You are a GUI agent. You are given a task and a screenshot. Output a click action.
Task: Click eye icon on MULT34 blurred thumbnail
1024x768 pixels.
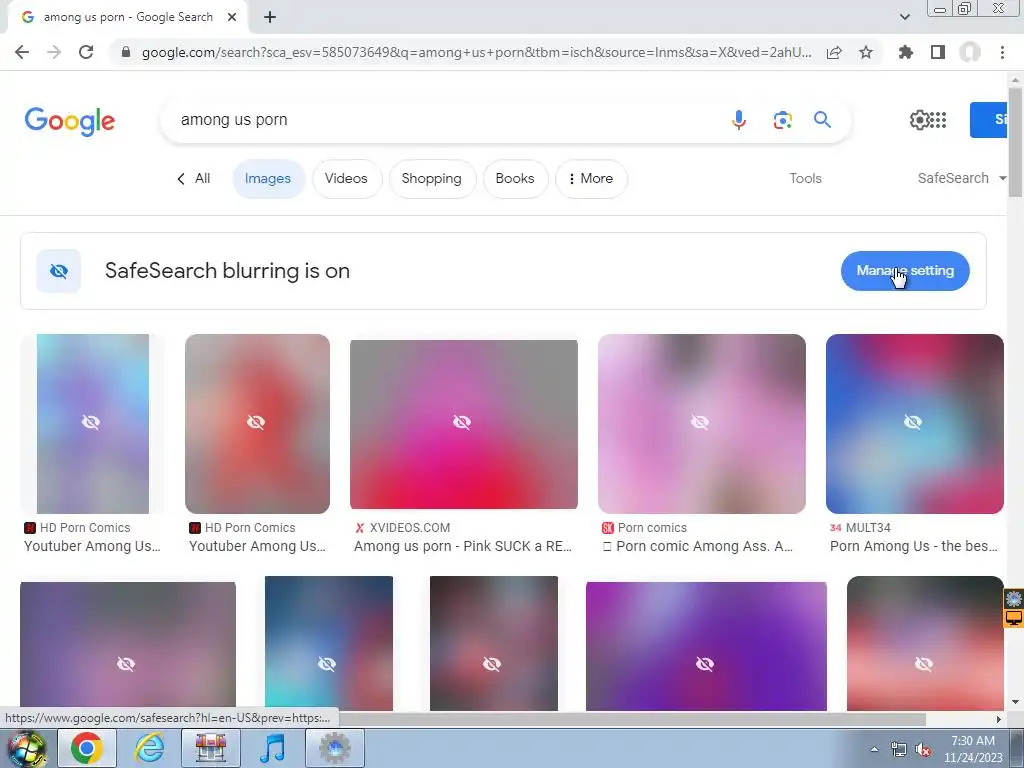913,423
